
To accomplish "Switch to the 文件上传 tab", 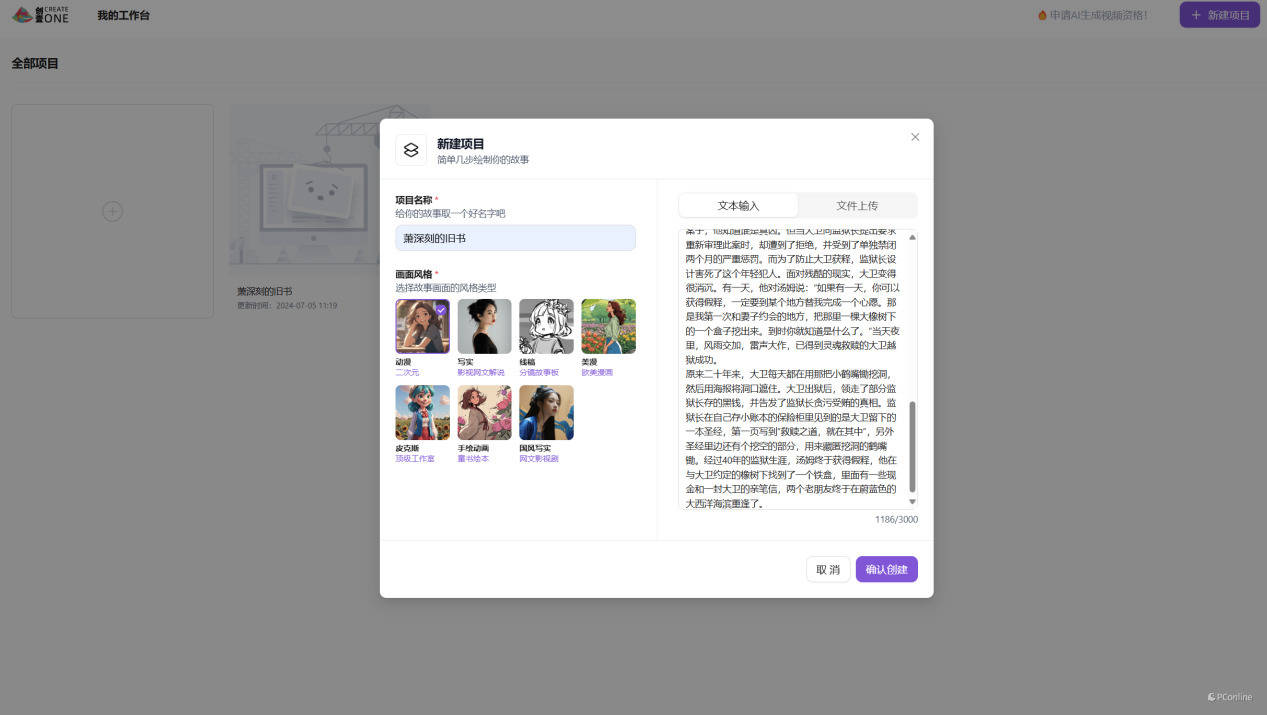I will tap(857, 205).
